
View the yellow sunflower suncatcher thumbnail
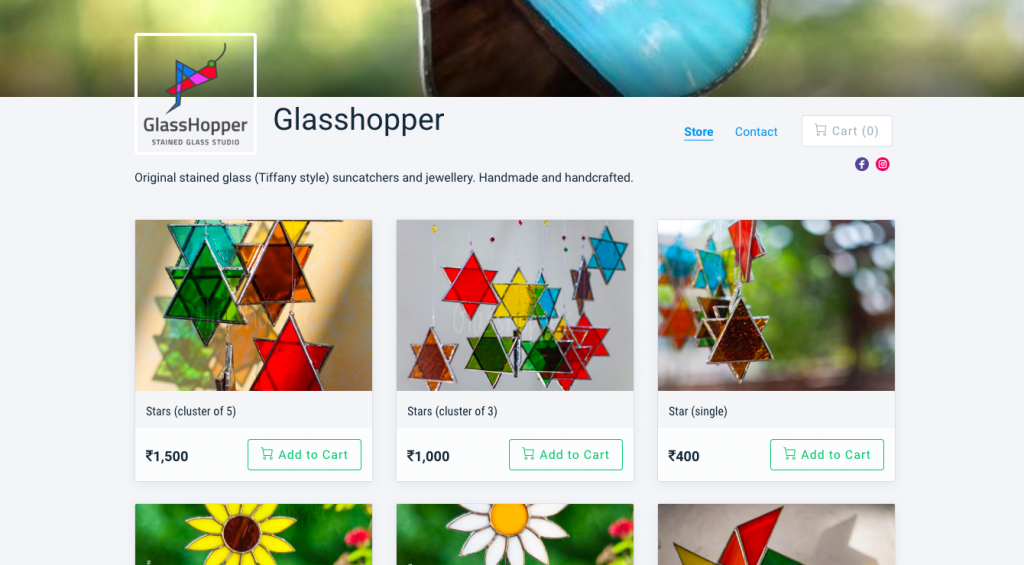pos(253,534)
